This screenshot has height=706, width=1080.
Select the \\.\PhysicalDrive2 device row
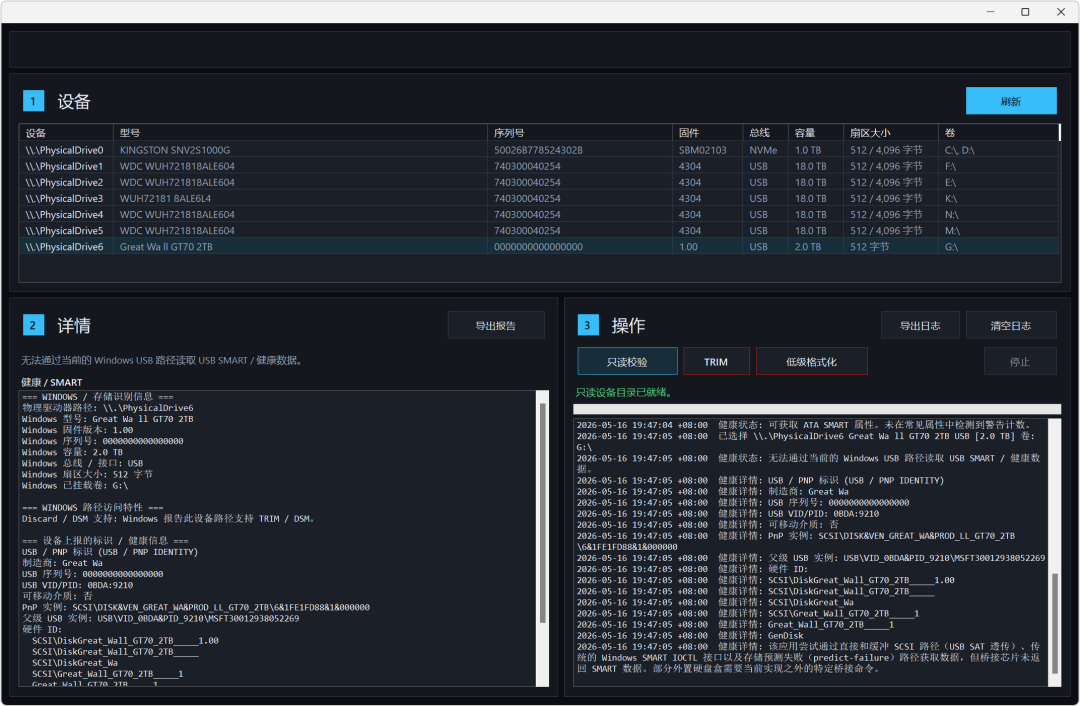[x=539, y=182]
